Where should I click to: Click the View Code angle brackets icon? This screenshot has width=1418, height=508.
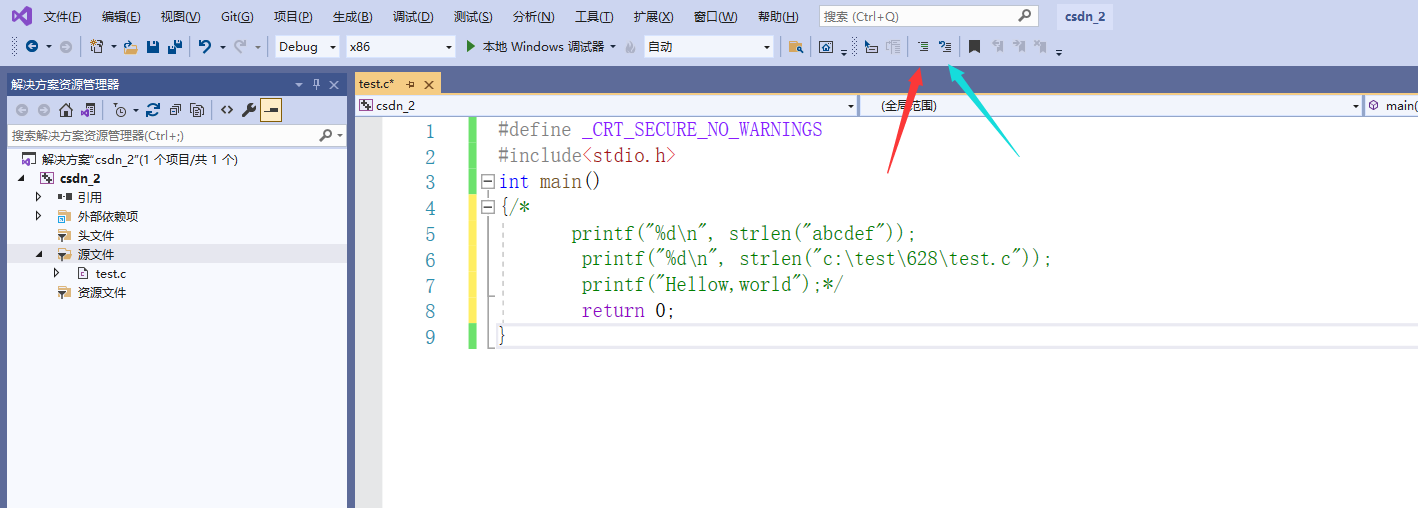(x=227, y=110)
